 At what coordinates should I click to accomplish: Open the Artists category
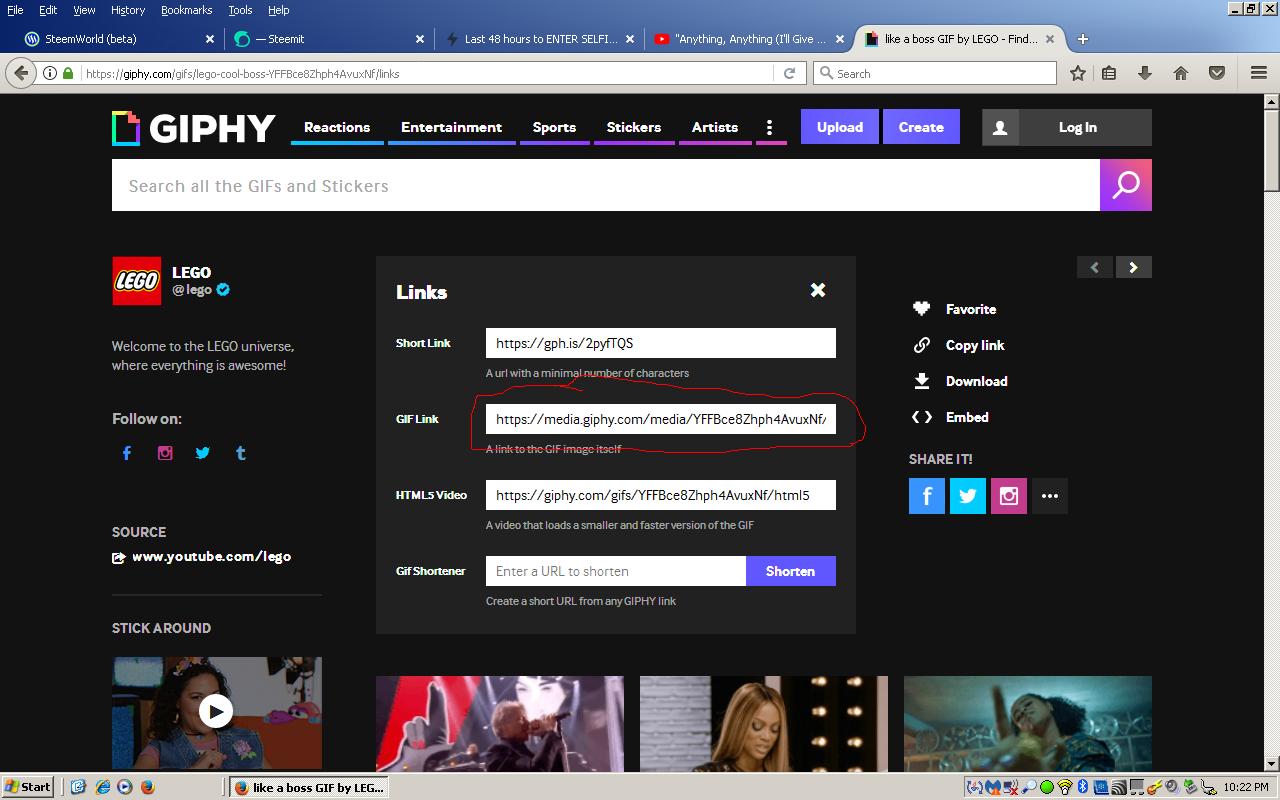tap(715, 128)
